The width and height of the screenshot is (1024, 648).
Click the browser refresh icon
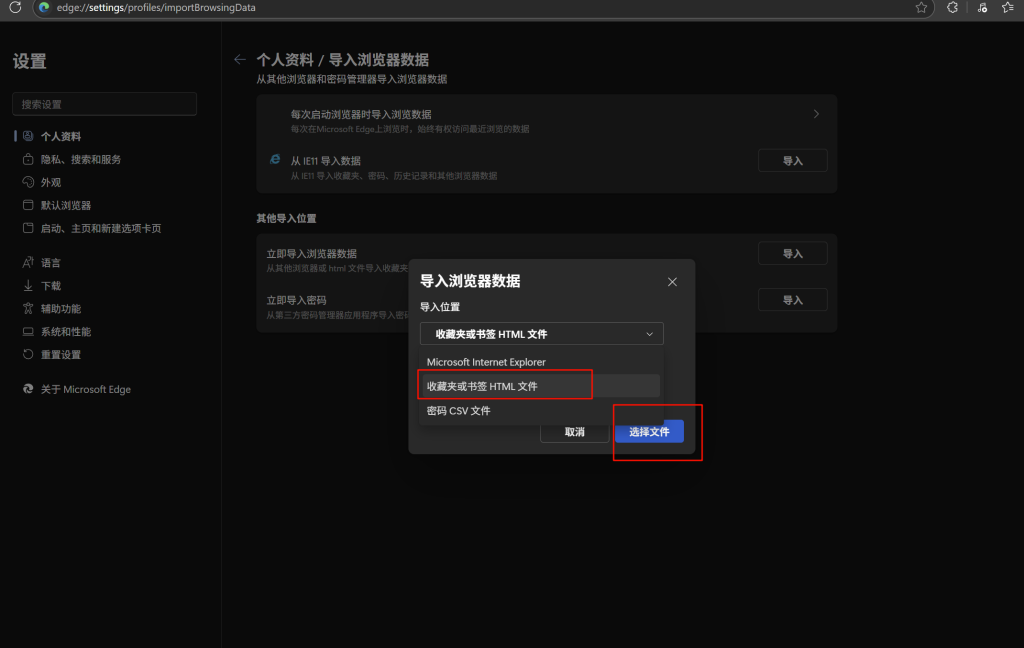(x=14, y=7)
